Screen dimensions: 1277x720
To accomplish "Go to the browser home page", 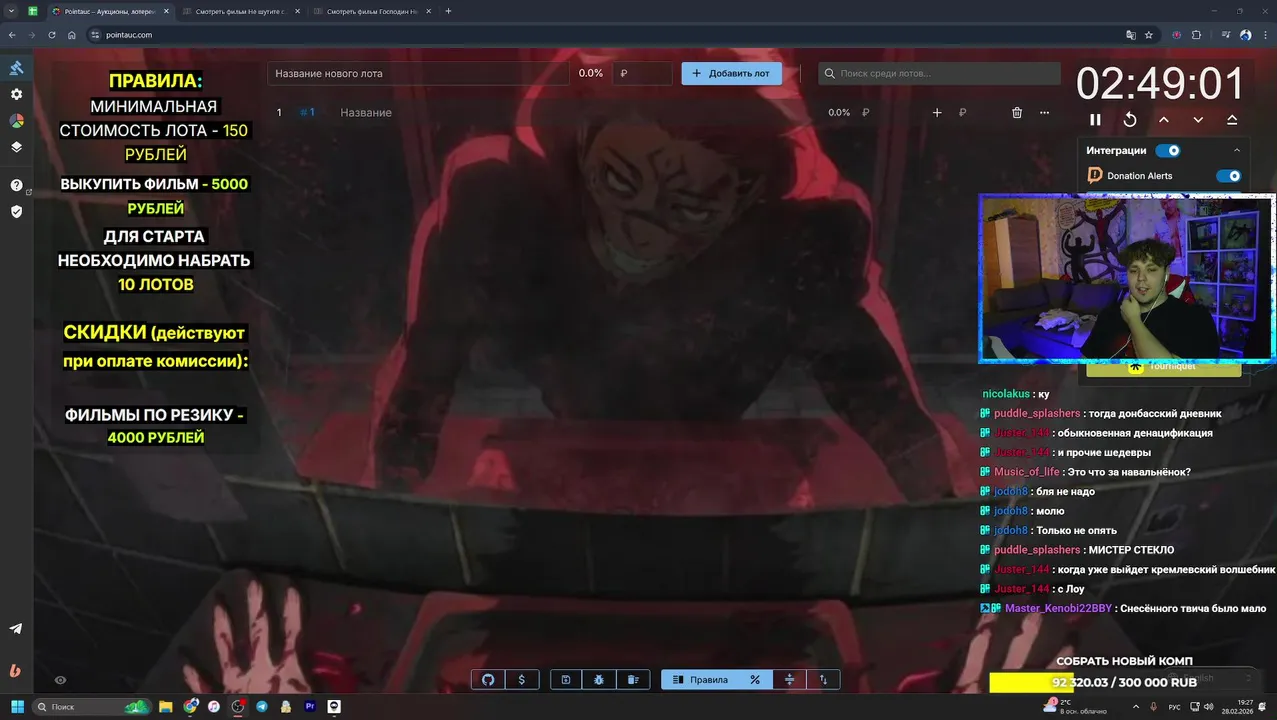I will tap(72, 35).
